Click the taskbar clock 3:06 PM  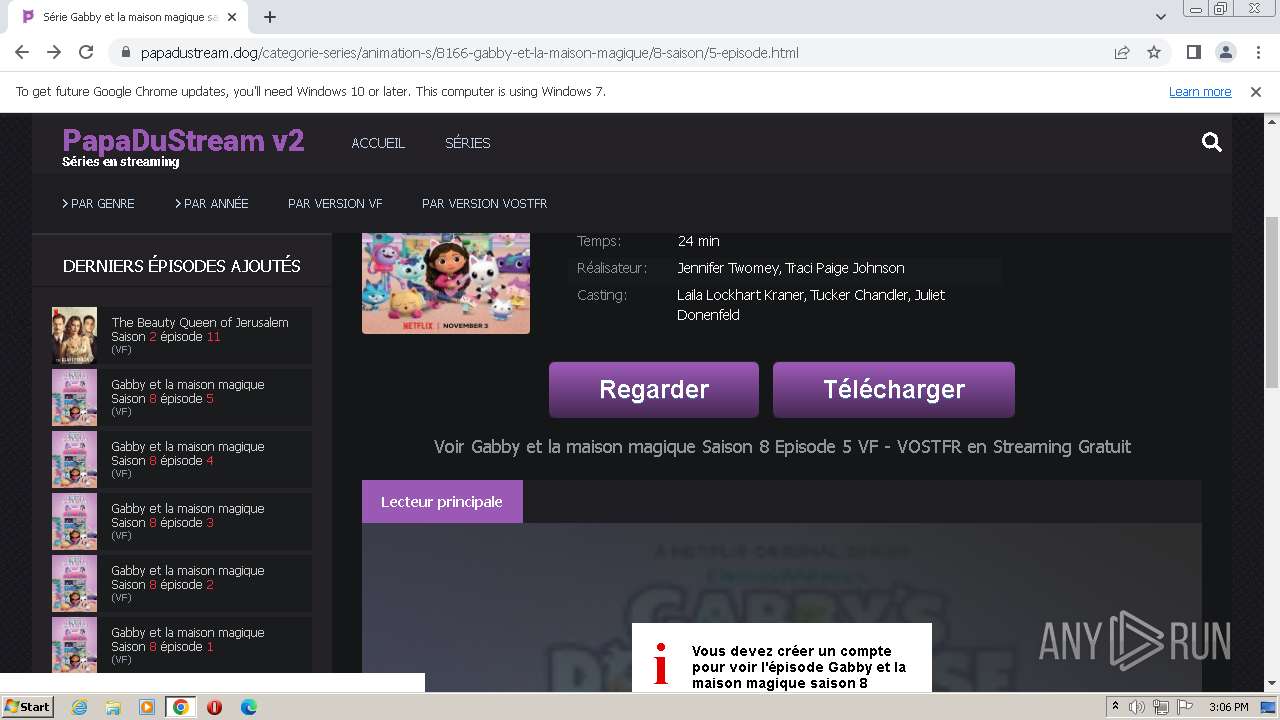point(1228,707)
